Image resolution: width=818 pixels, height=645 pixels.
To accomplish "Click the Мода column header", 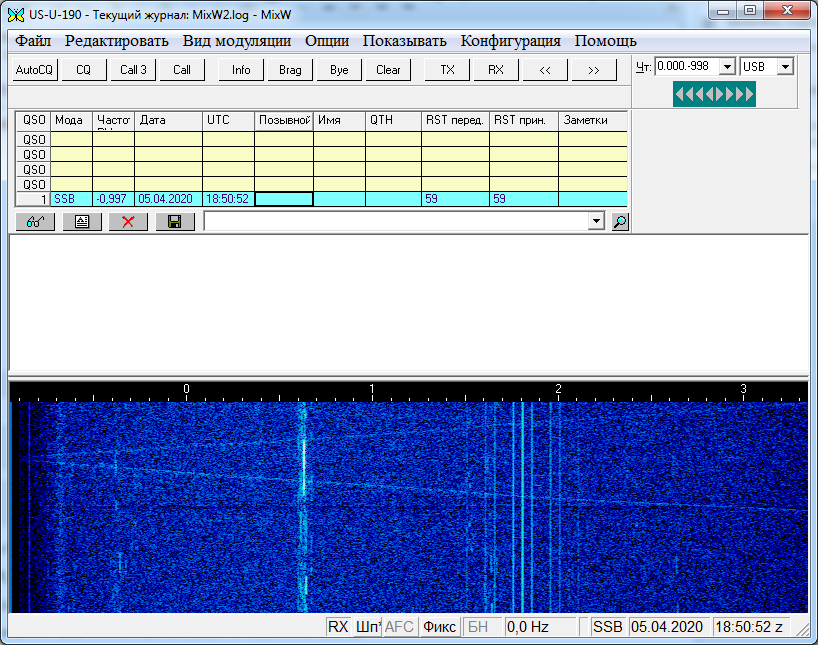I will coord(71,121).
